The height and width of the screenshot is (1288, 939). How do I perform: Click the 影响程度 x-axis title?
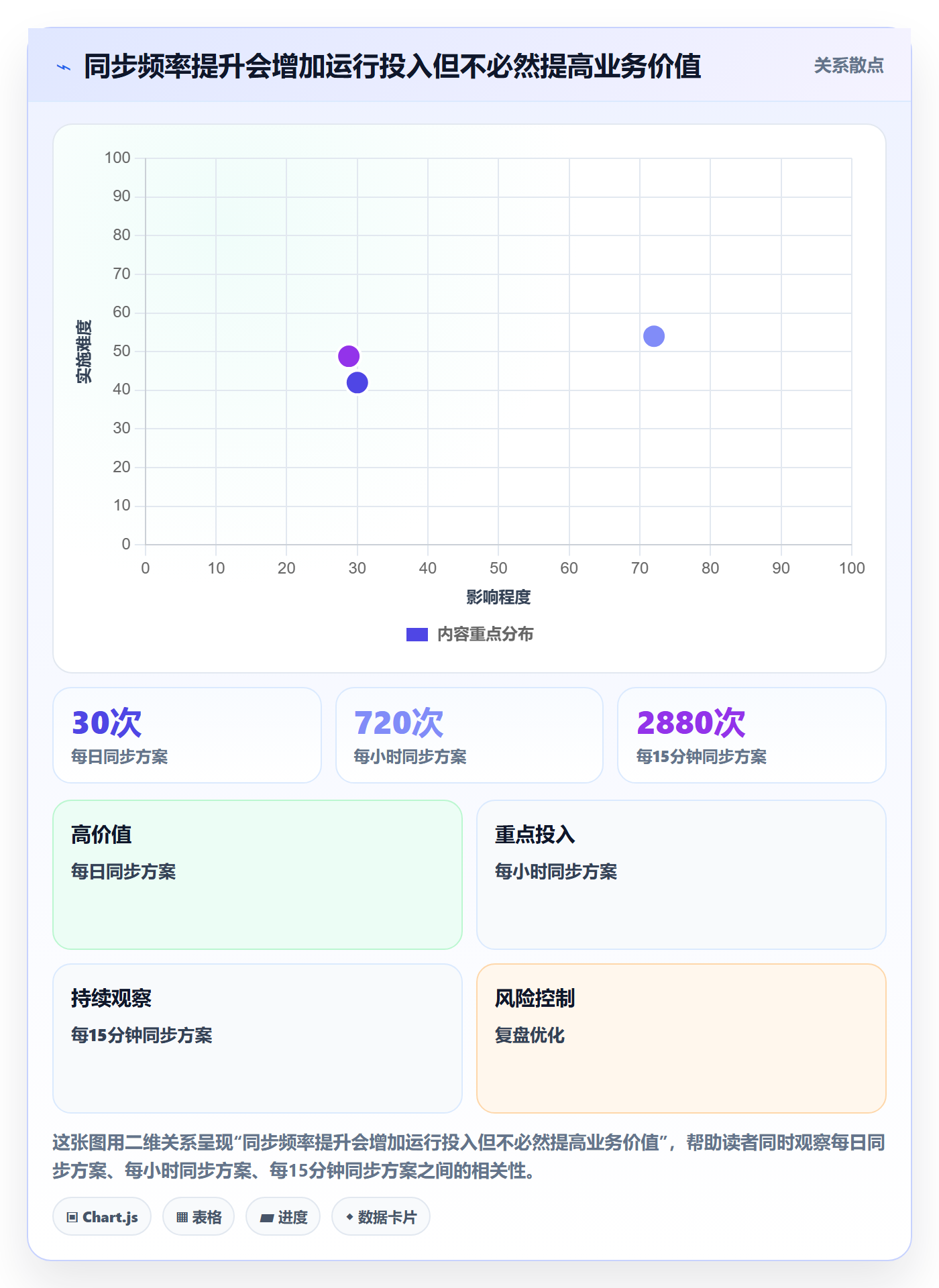(498, 597)
